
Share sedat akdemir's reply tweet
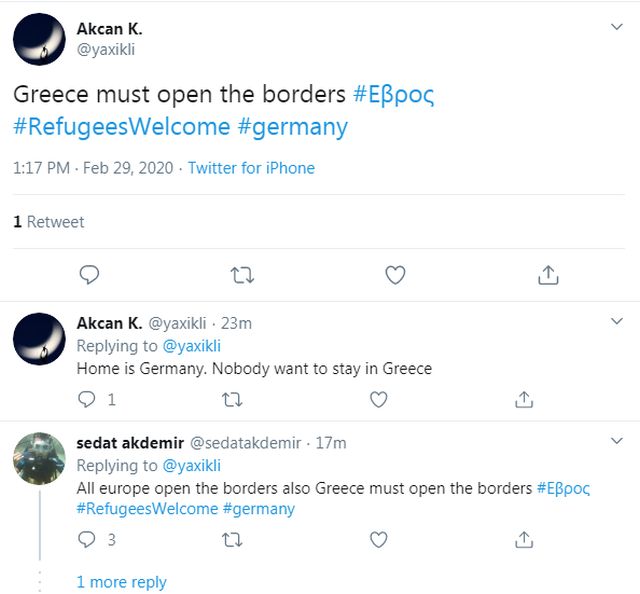tap(523, 539)
